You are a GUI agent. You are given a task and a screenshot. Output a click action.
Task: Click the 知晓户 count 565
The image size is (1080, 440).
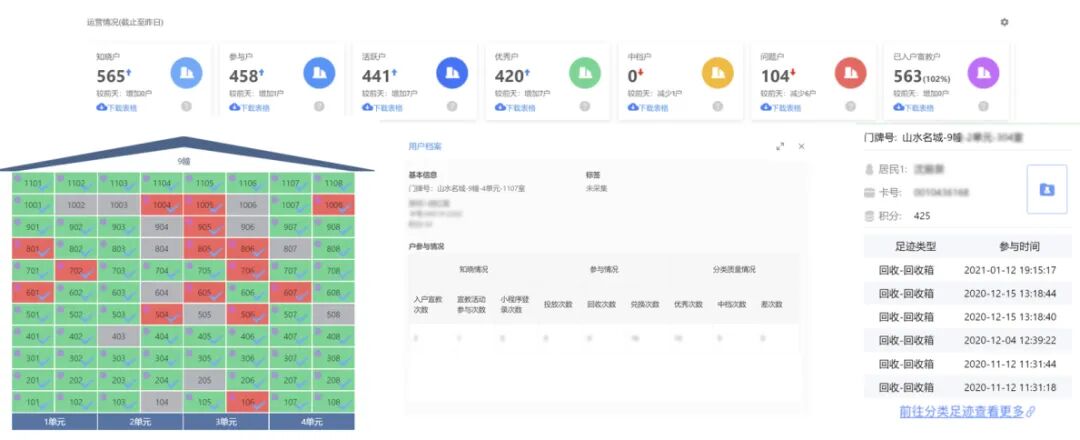click(110, 76)
